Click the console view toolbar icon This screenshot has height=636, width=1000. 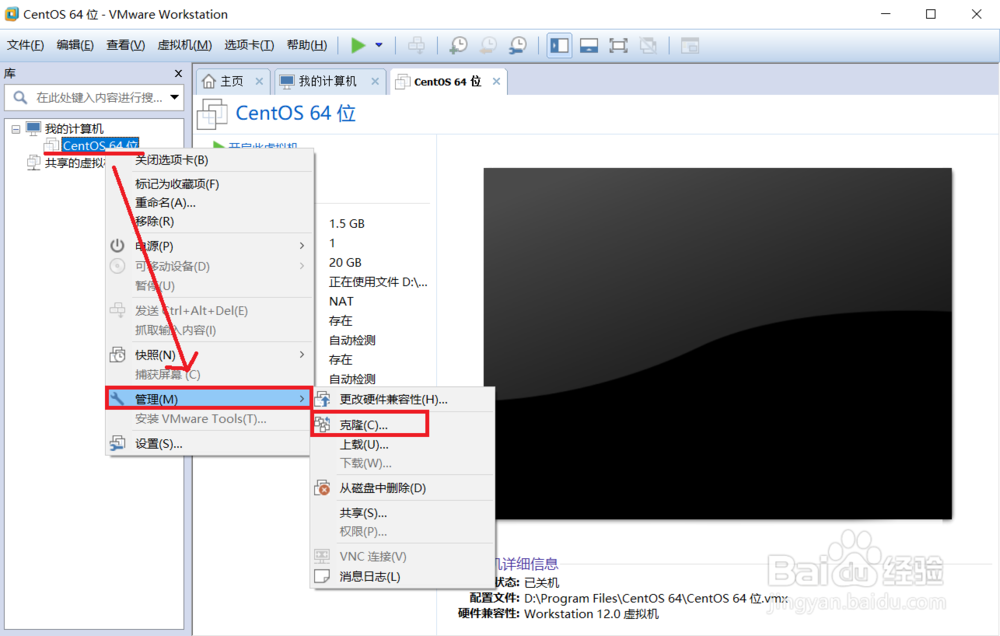[x=689, y=45]
